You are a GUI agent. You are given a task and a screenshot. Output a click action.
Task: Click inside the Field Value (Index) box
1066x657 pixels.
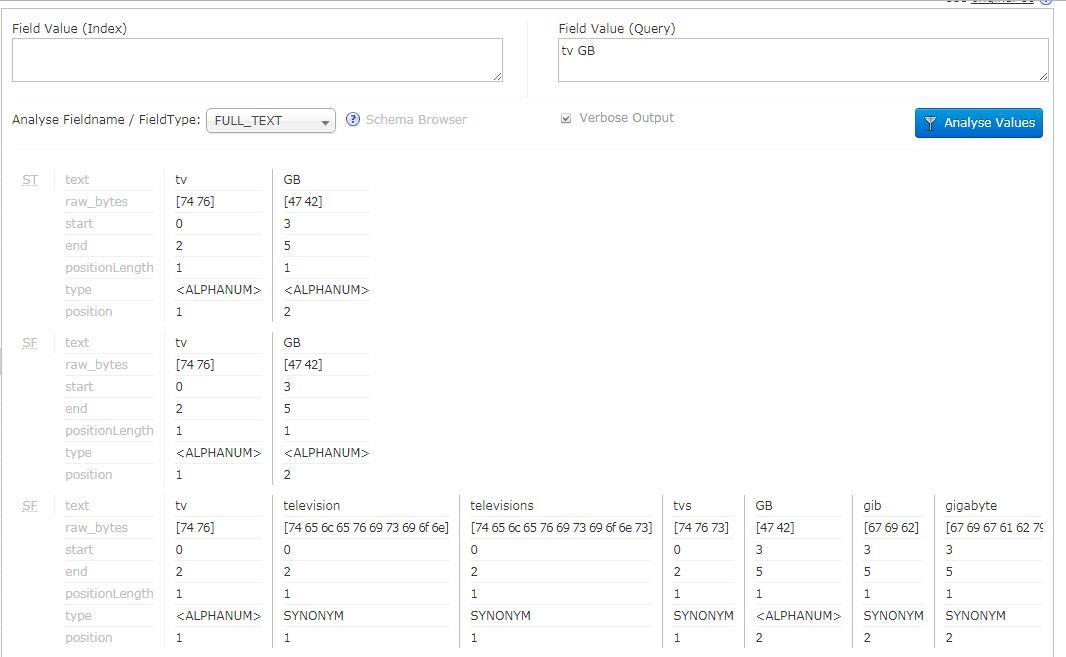pos(257,60)
